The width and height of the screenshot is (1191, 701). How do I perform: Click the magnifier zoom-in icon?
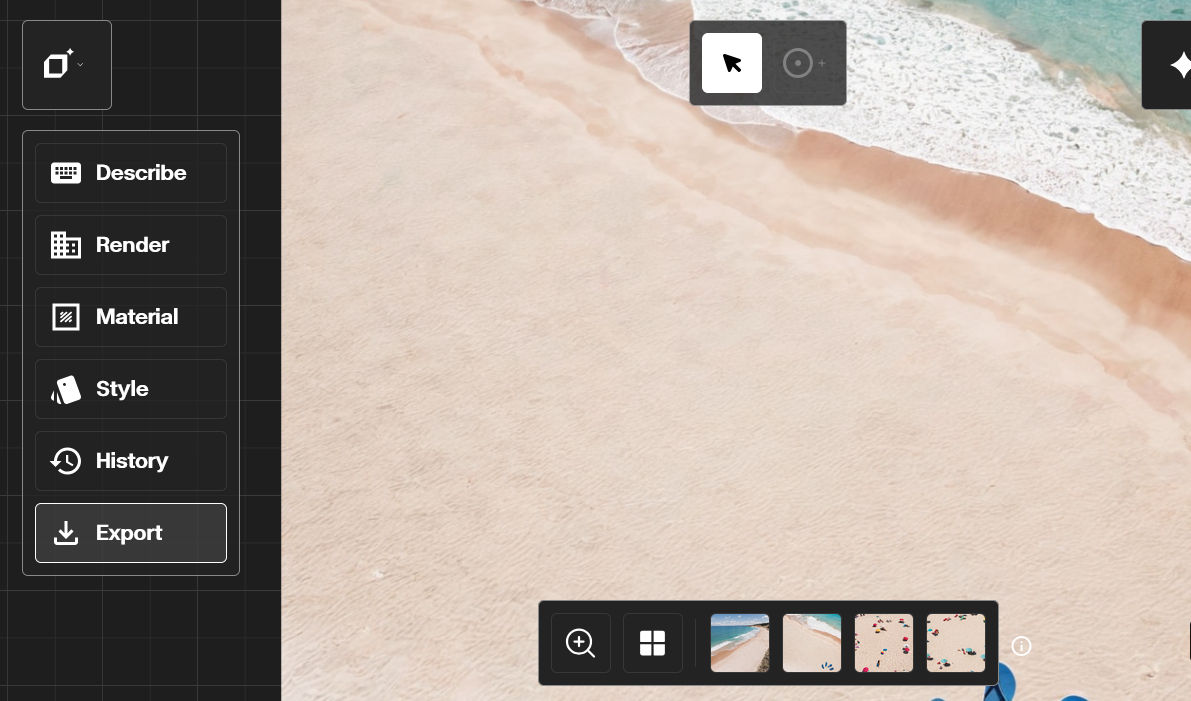580,643
